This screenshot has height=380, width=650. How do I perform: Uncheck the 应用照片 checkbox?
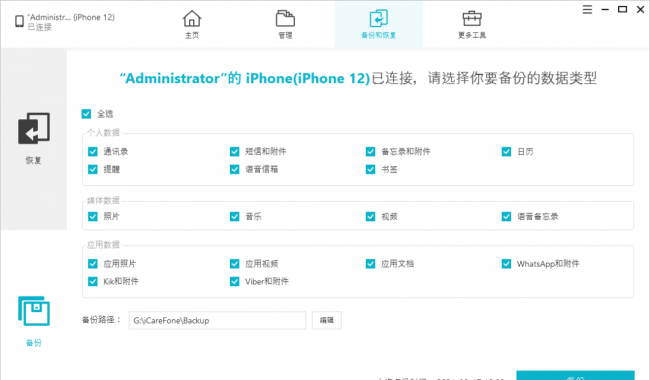coord(93,264)
